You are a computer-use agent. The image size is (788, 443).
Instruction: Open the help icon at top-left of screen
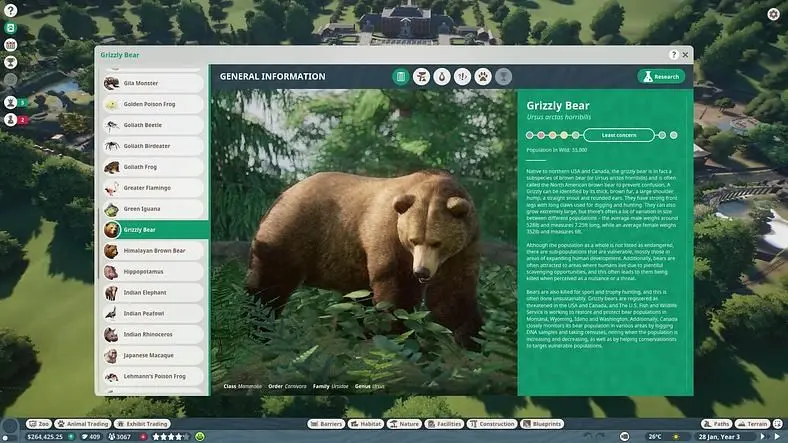11,10
